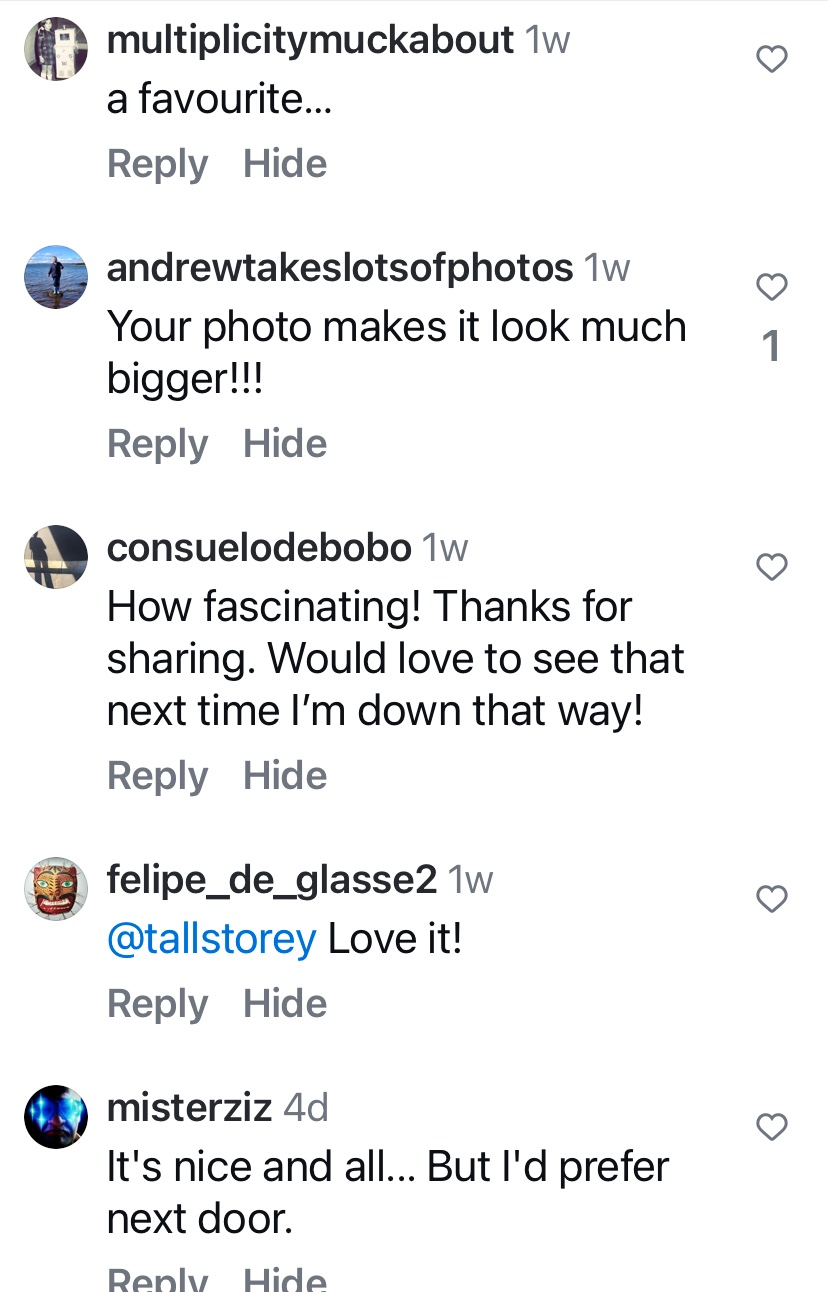
Task: Tap consuelodebobo's profile photo
Action: (x=56, y=557)
